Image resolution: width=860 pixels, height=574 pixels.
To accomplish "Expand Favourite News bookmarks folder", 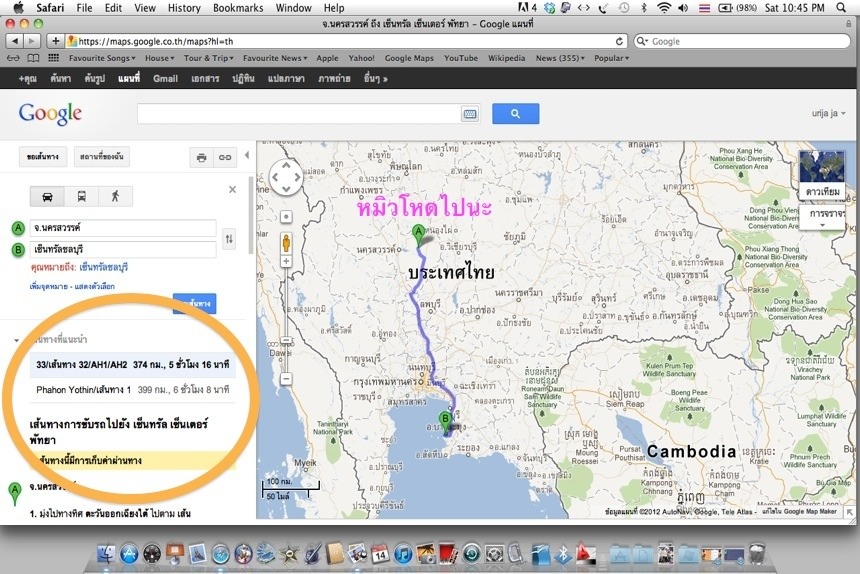I will [x=275, y=58].
